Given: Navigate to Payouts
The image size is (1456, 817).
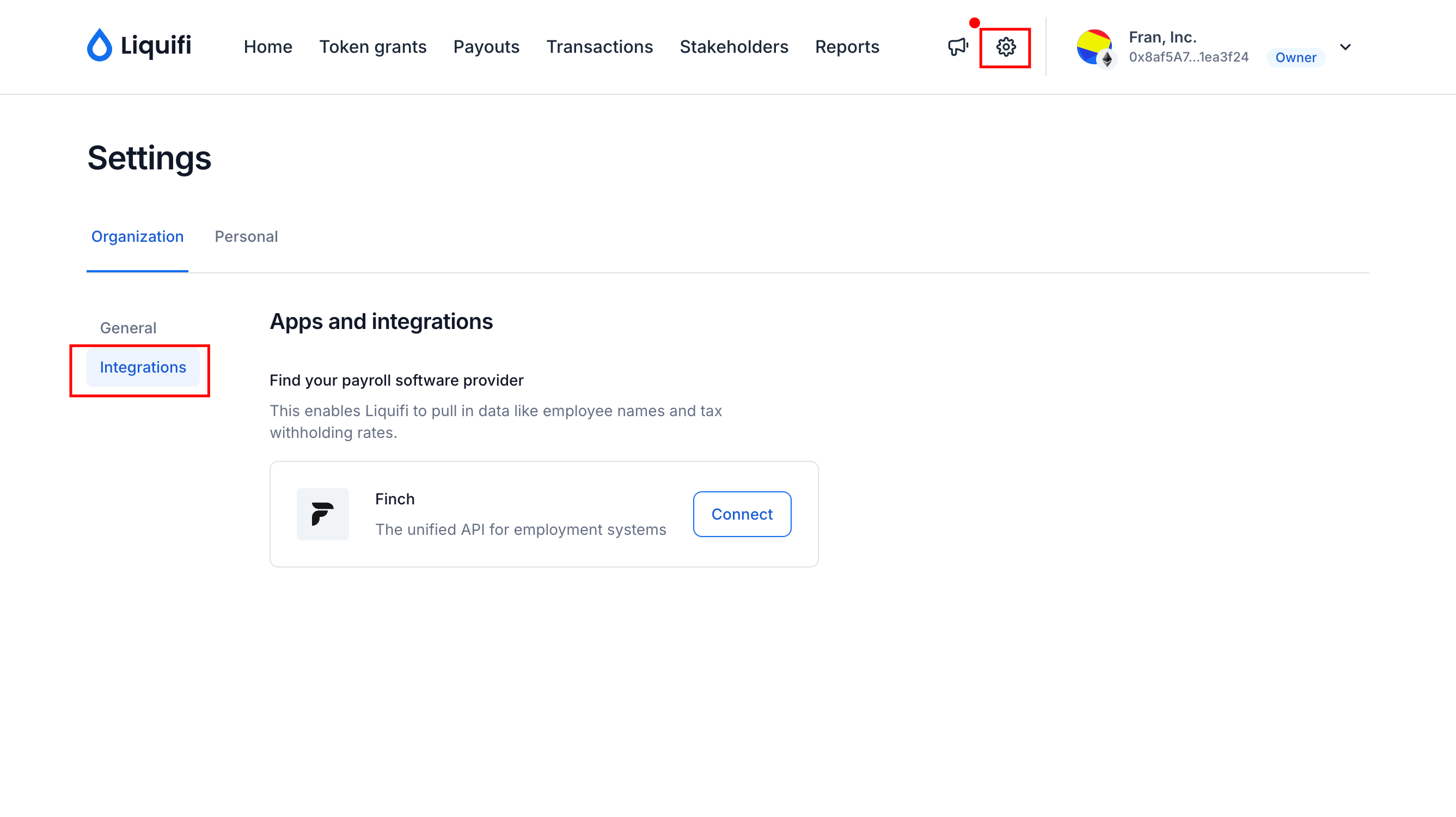Looking at the screenshot, I should coord(486,47).
